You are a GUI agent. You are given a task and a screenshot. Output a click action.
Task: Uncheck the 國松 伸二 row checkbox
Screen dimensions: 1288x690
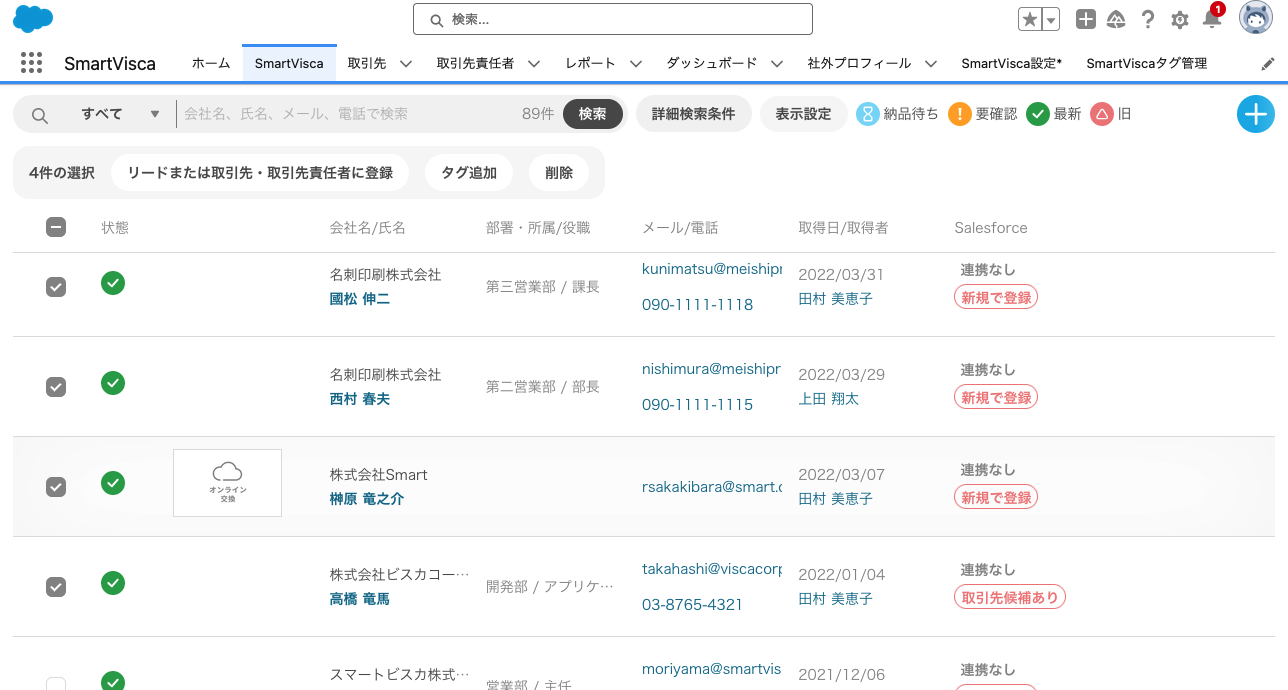click(56, 287)
